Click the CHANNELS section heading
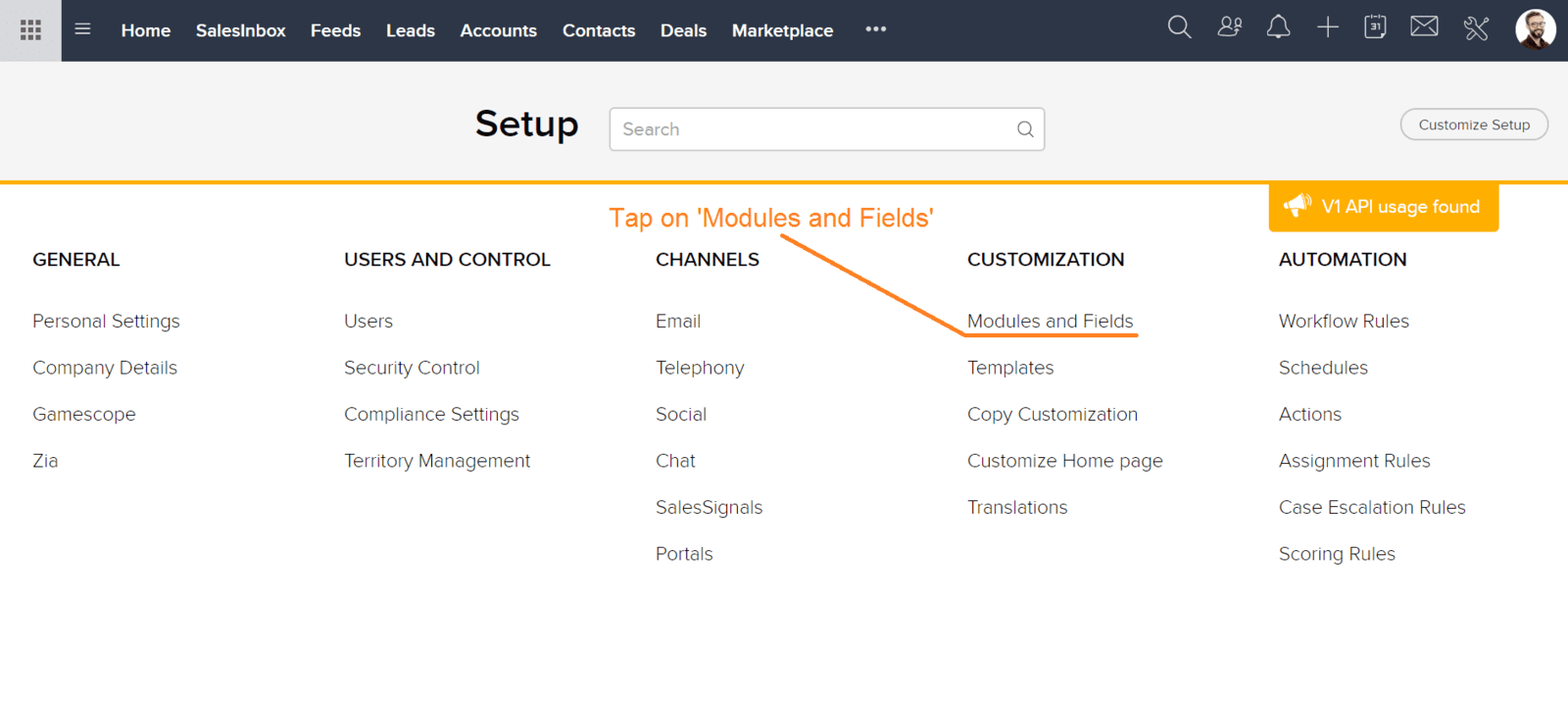Image resolution: width=1568 pixels, height=704 pixels. [x=708, y=260]
